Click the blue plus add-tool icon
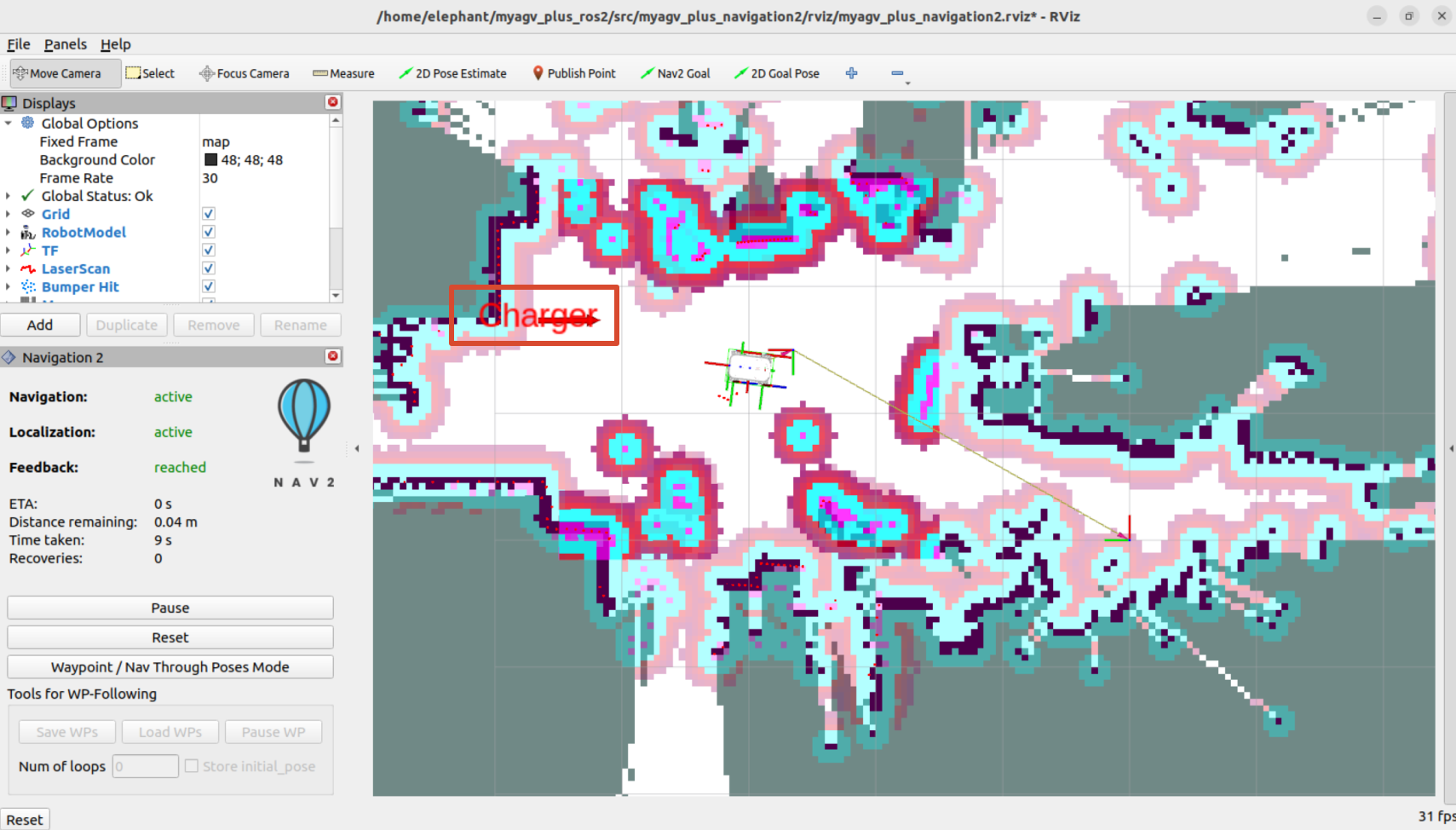The width and height of the screenshot is (1456, 830). (x=851, y=73)
